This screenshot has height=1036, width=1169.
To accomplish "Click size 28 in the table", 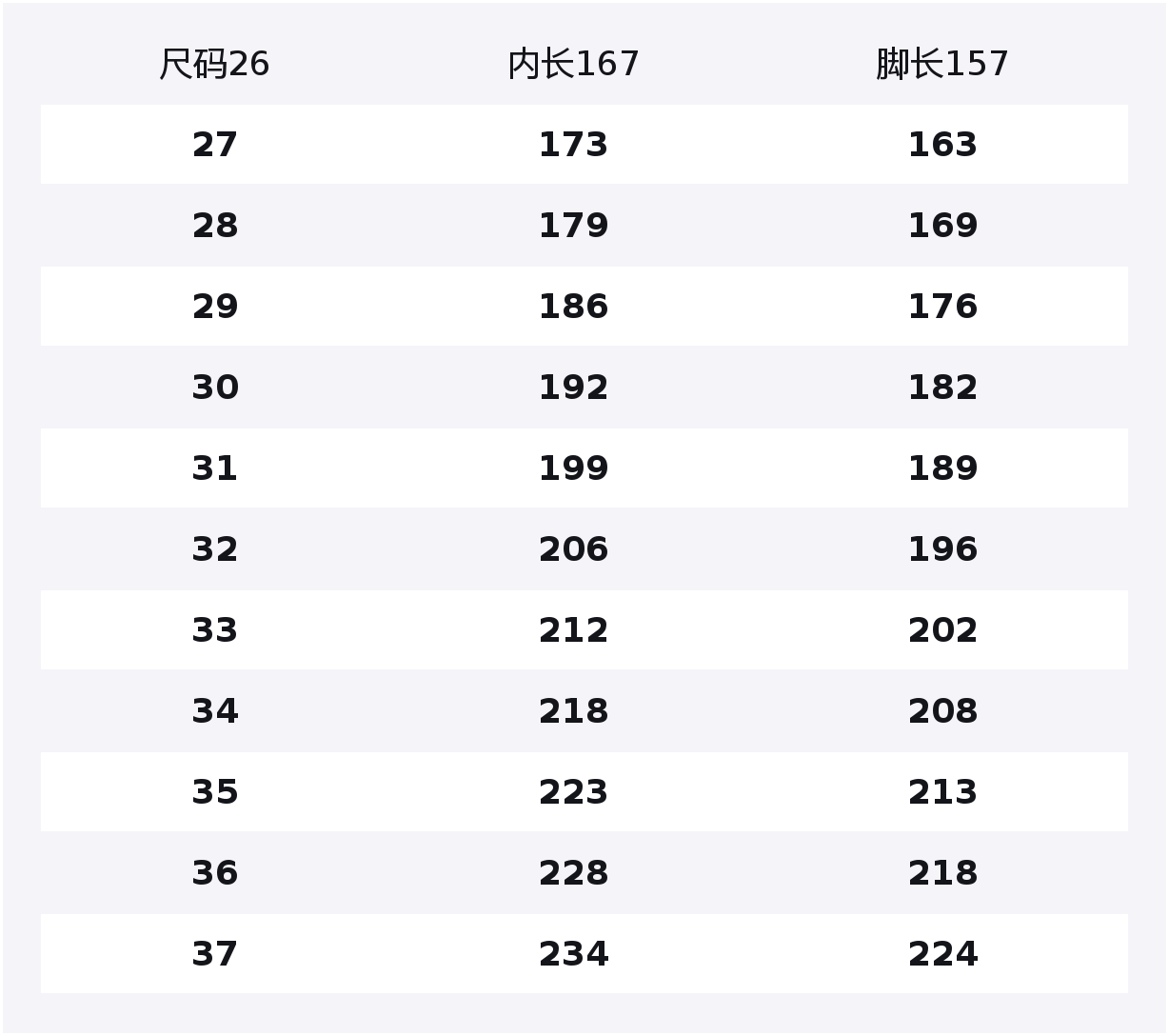I will point(215,226).
